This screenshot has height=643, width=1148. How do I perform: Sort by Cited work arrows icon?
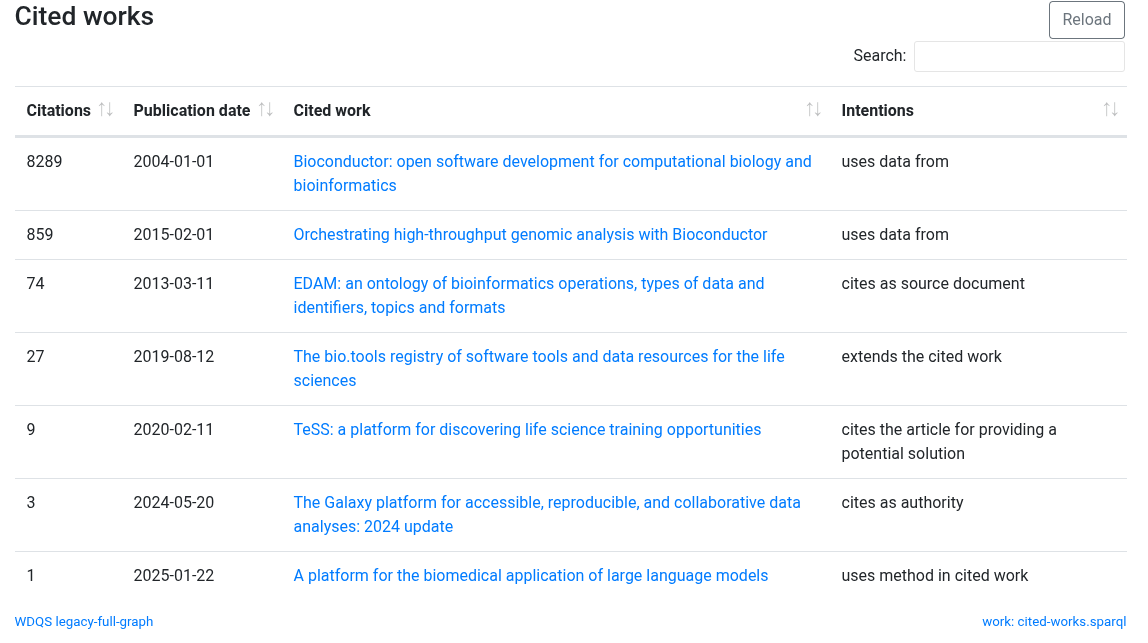coord(813,110)
